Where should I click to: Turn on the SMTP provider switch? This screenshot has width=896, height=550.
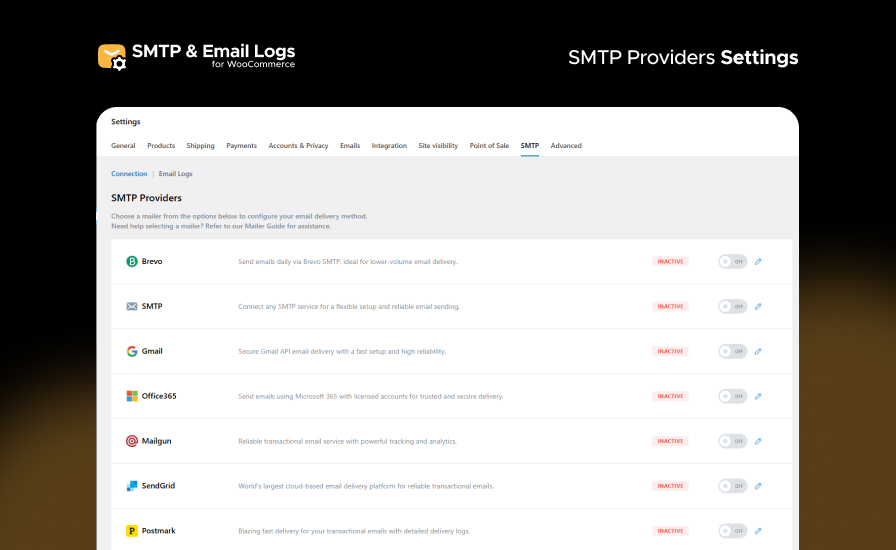tap(733, 306)
